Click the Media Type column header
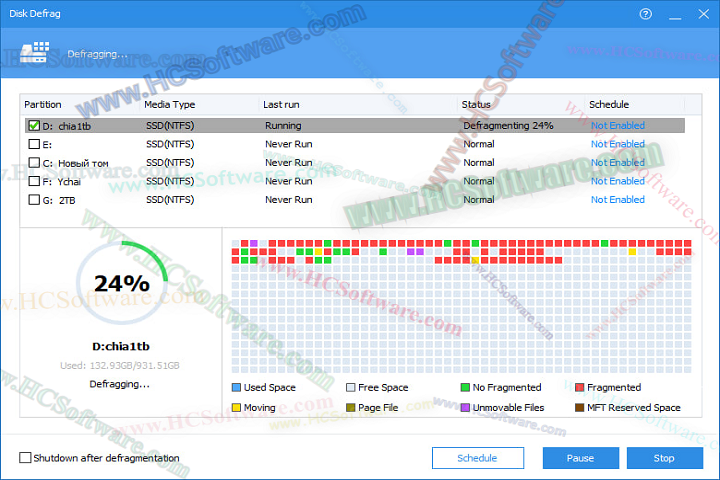 (x=169, y=104)
